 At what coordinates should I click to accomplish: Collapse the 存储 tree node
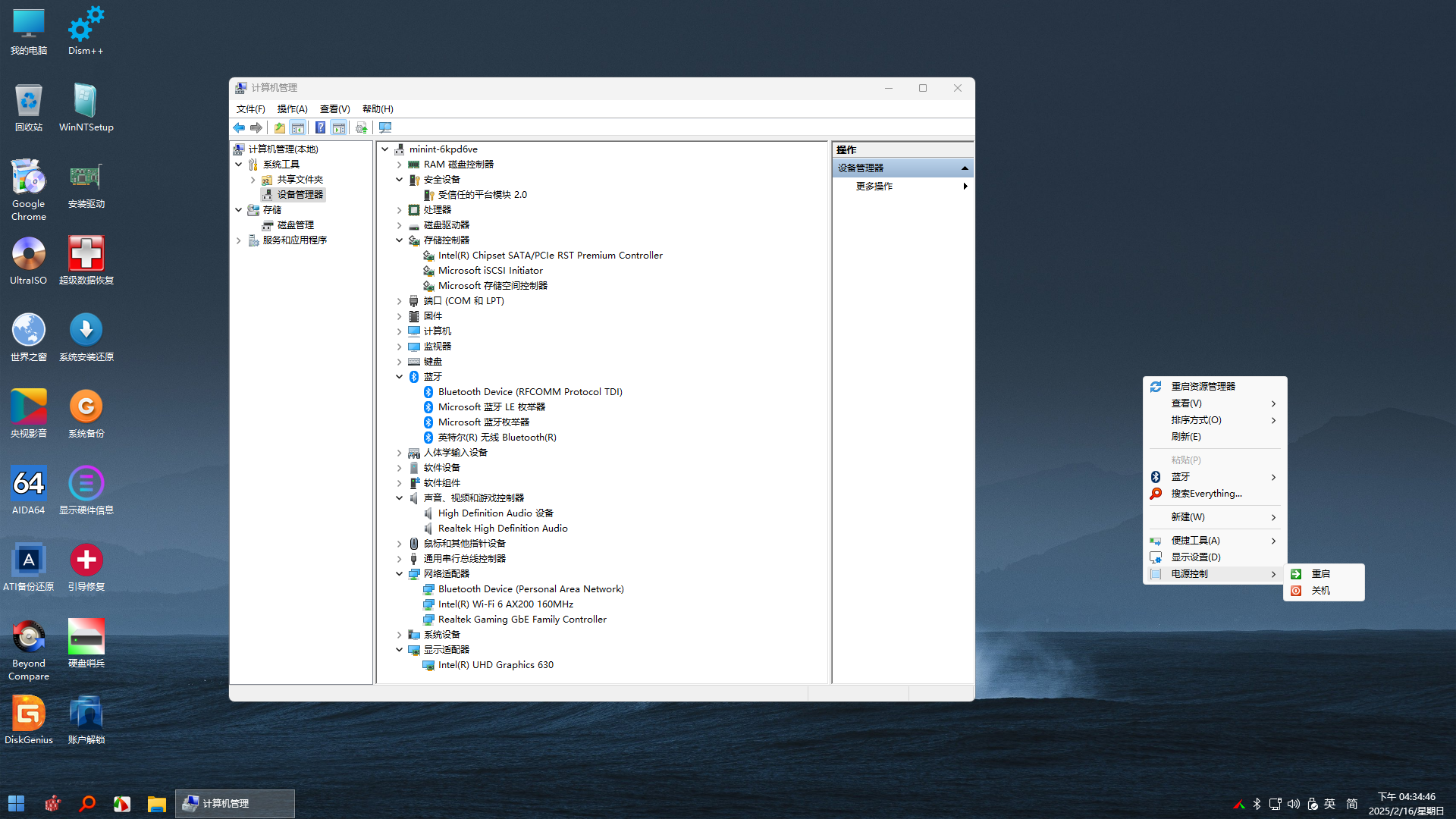pyautogui.click(x=239, y=210)
